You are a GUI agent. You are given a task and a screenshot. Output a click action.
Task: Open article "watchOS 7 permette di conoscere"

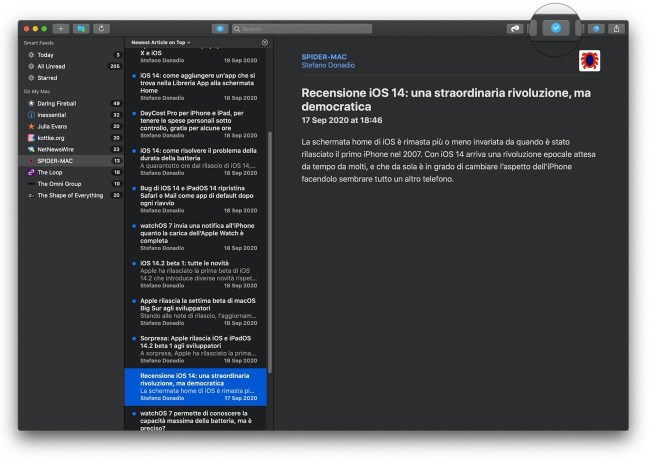pyautogui.click(x=195, y=420)
